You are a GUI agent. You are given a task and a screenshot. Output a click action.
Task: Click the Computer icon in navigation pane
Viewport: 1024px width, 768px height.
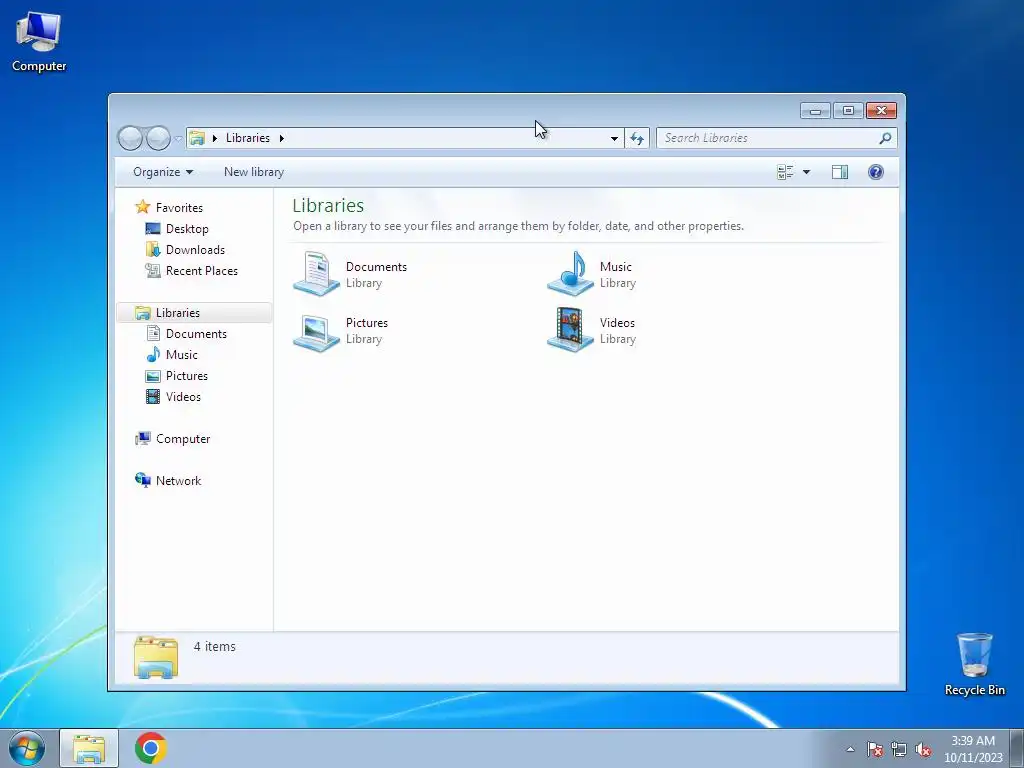tap(142, 439)
